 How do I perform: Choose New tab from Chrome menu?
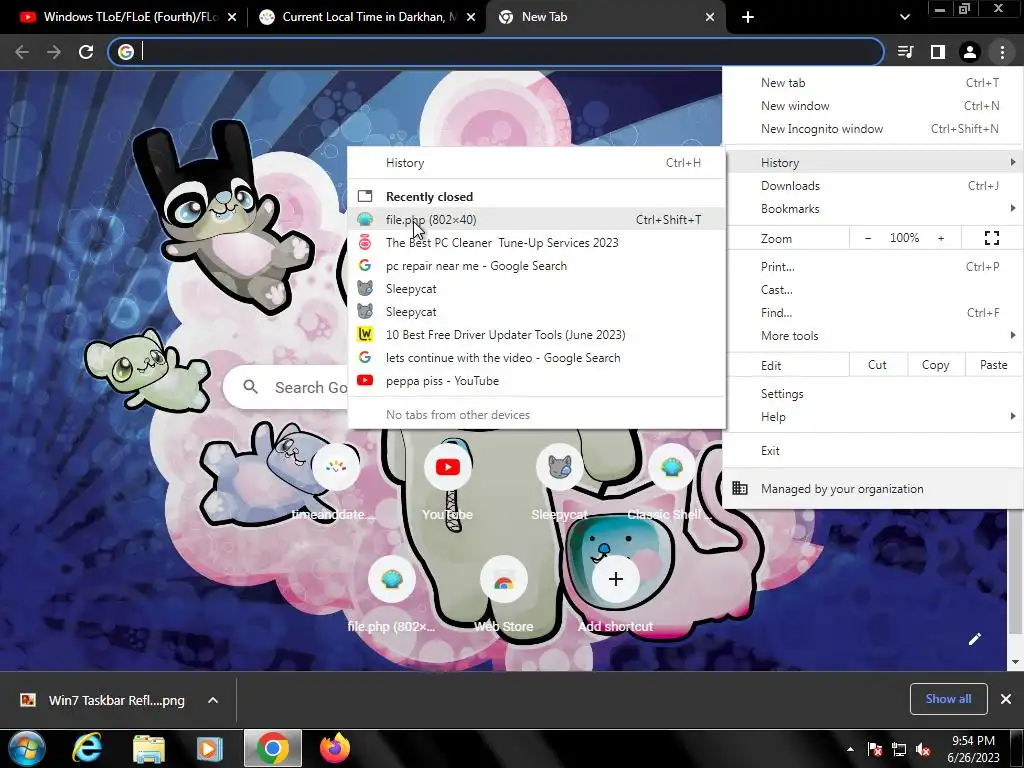tap(872, 83)
